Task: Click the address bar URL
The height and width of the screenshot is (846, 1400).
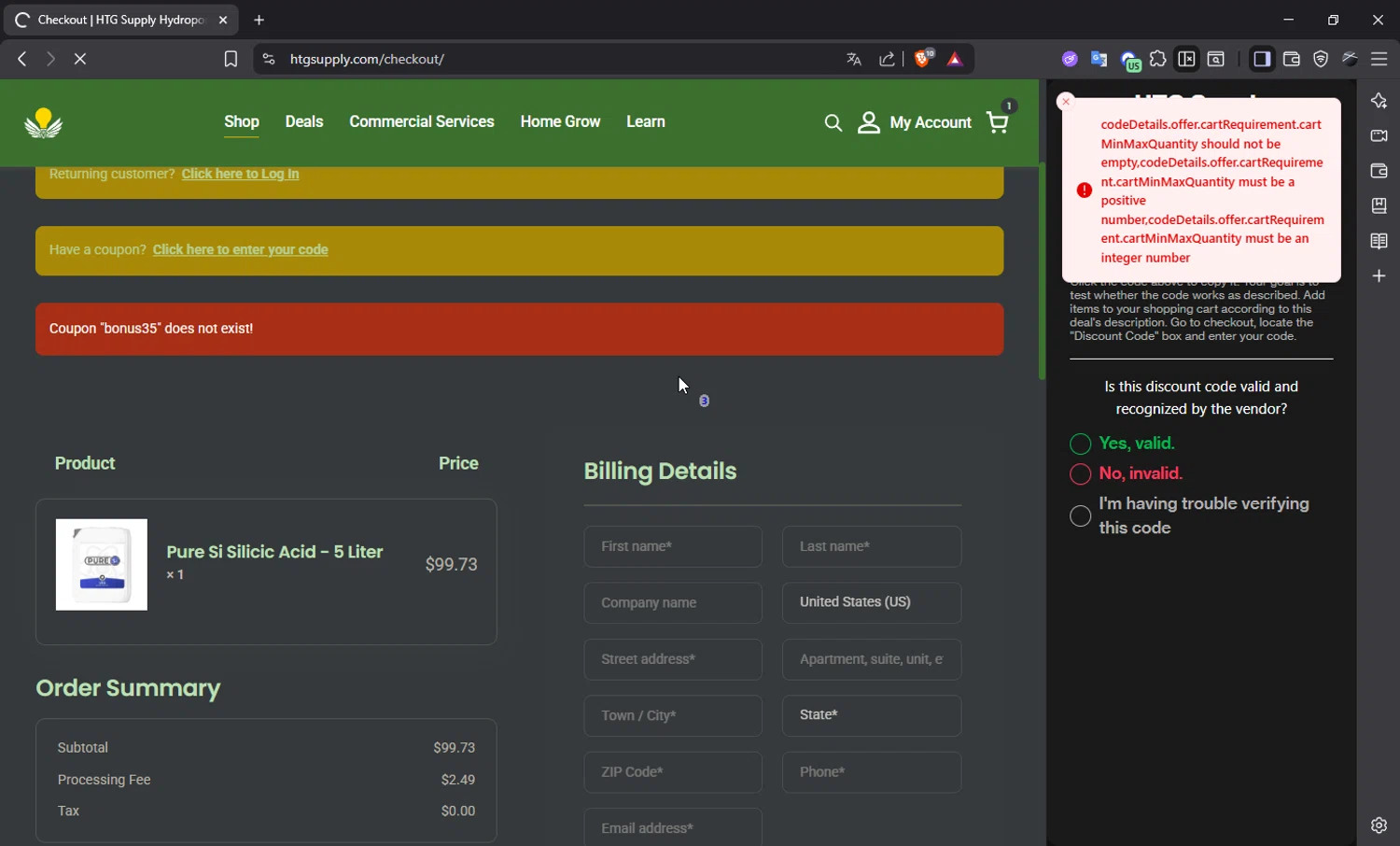Action: (x=367, y=59)
